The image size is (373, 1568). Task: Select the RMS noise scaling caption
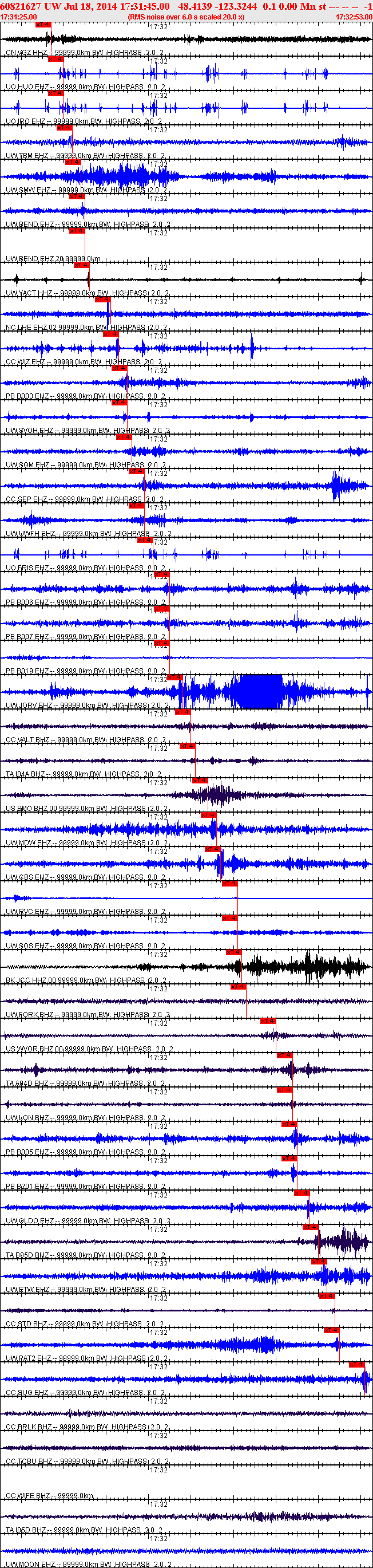tap(186, 17)
